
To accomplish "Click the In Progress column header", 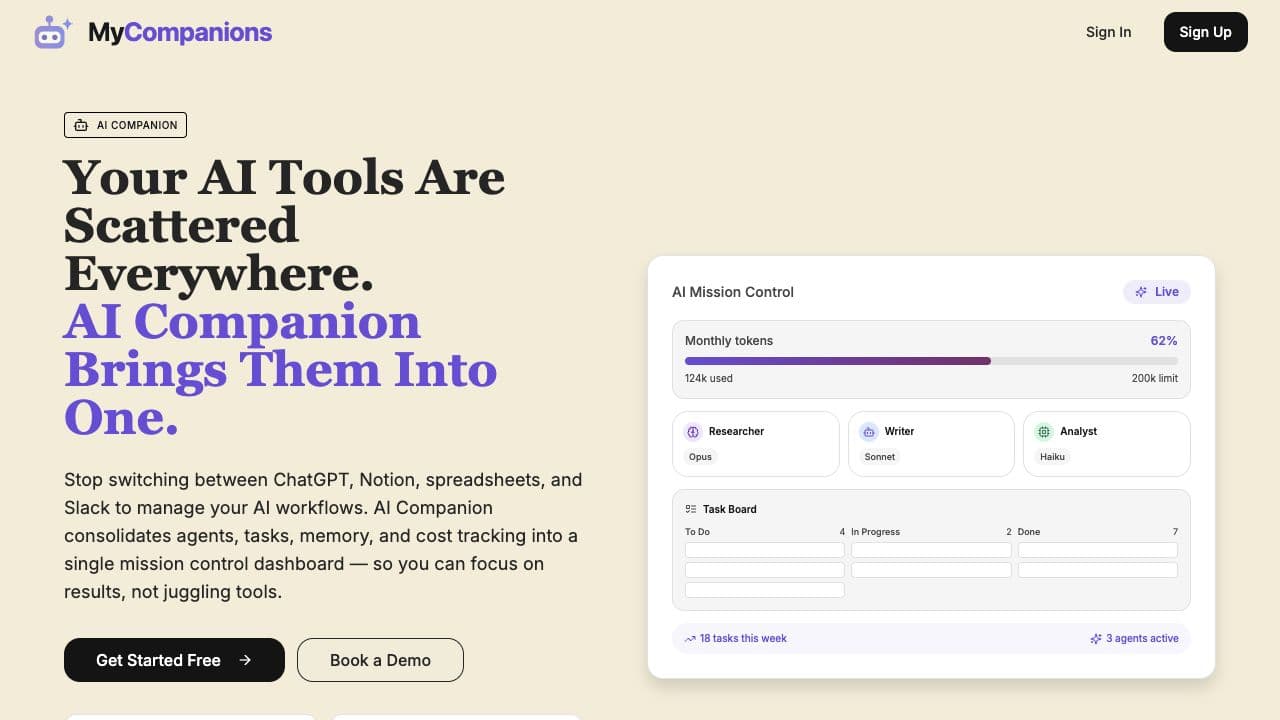I will (x=875, y=532).
